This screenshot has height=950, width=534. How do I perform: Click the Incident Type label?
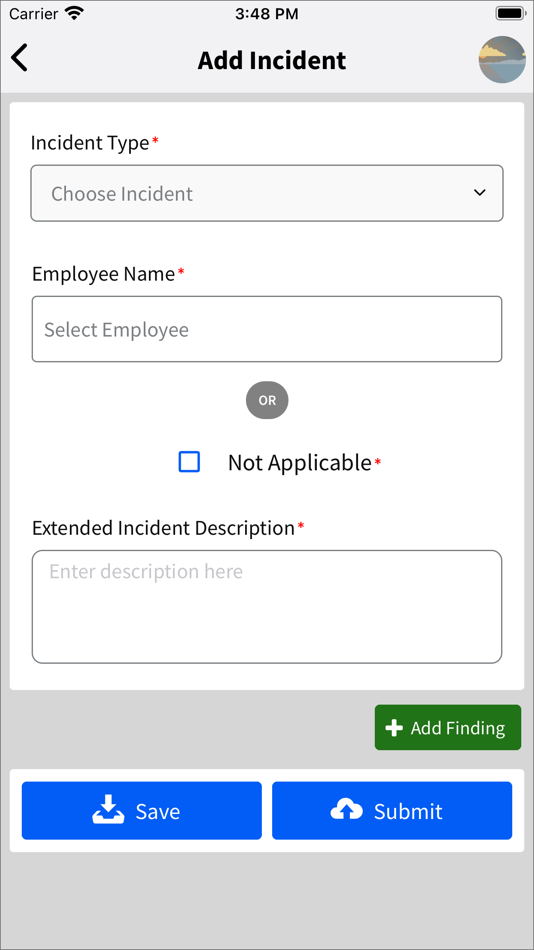[90, 143]
